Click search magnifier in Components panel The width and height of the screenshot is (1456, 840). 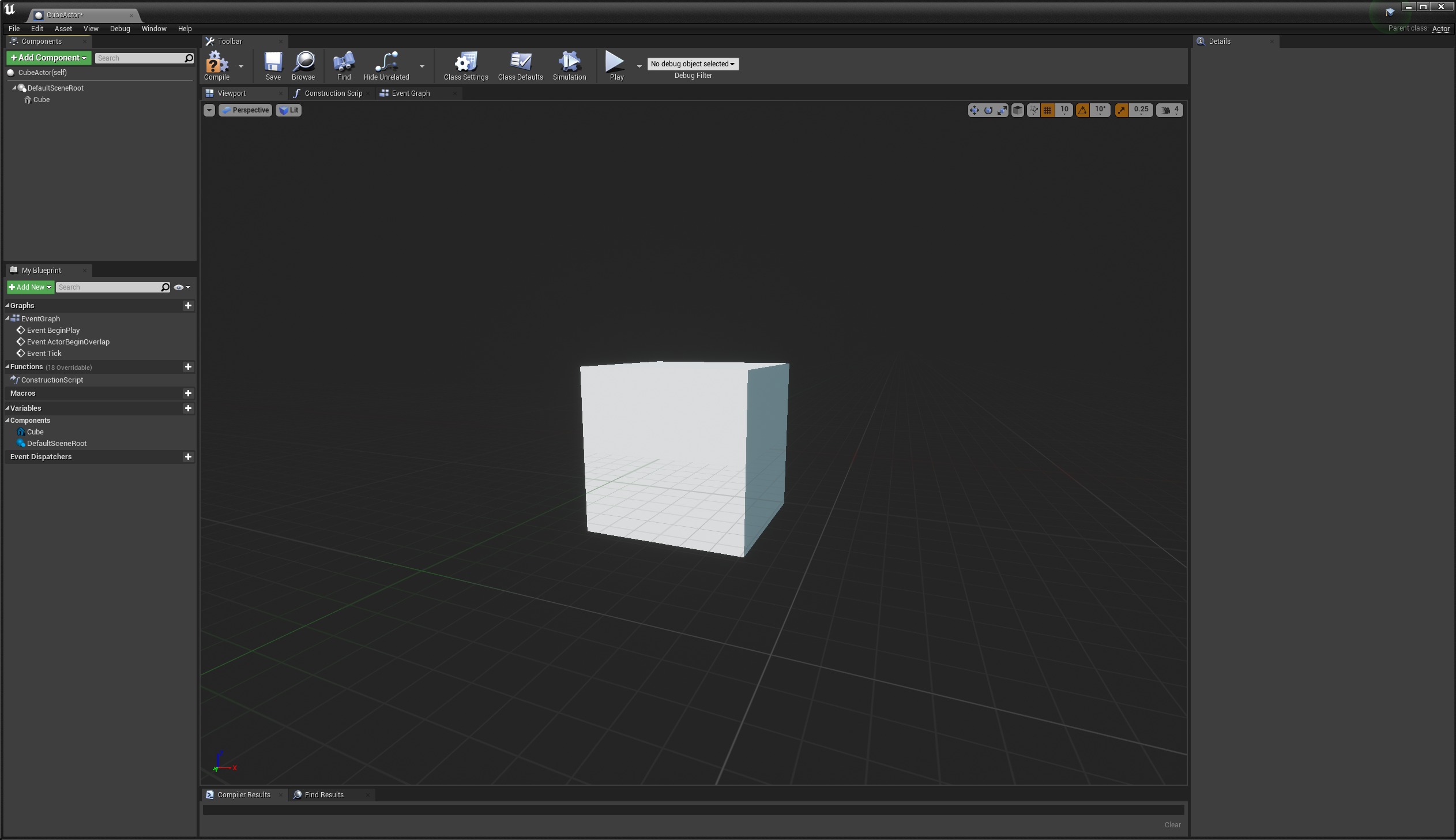click(x=189, y=58)
